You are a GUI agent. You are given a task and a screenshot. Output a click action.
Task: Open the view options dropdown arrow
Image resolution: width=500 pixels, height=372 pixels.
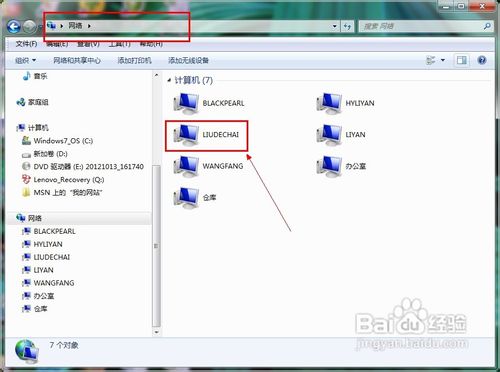coord(443,60)
